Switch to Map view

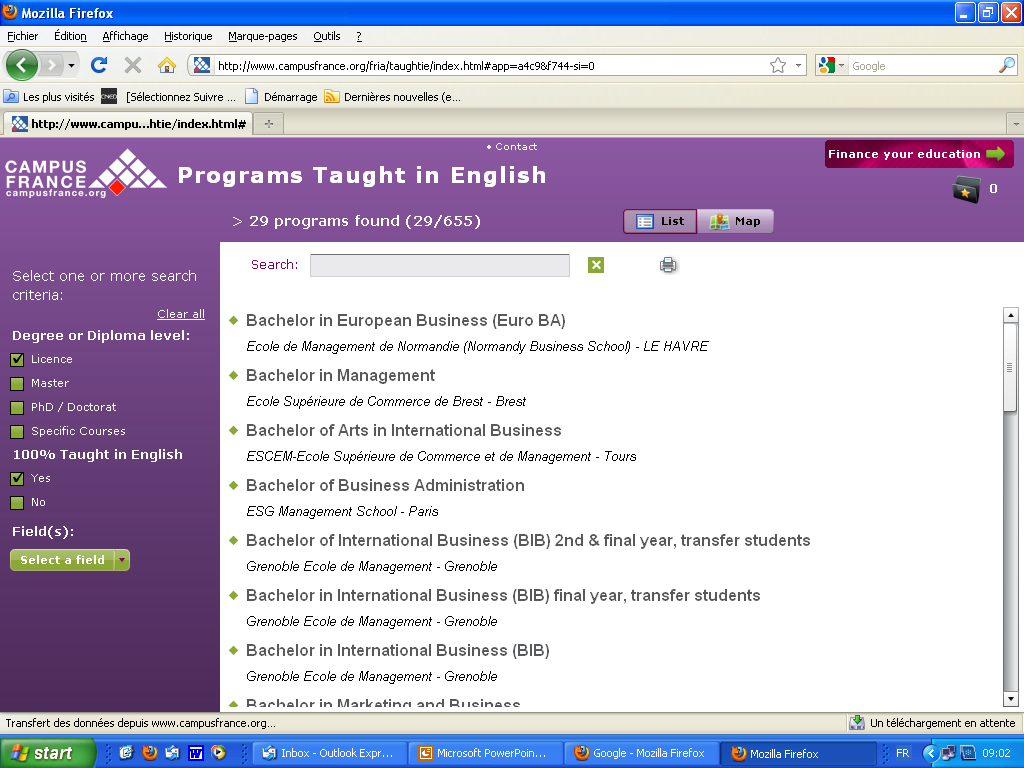(x=735, y=221)
